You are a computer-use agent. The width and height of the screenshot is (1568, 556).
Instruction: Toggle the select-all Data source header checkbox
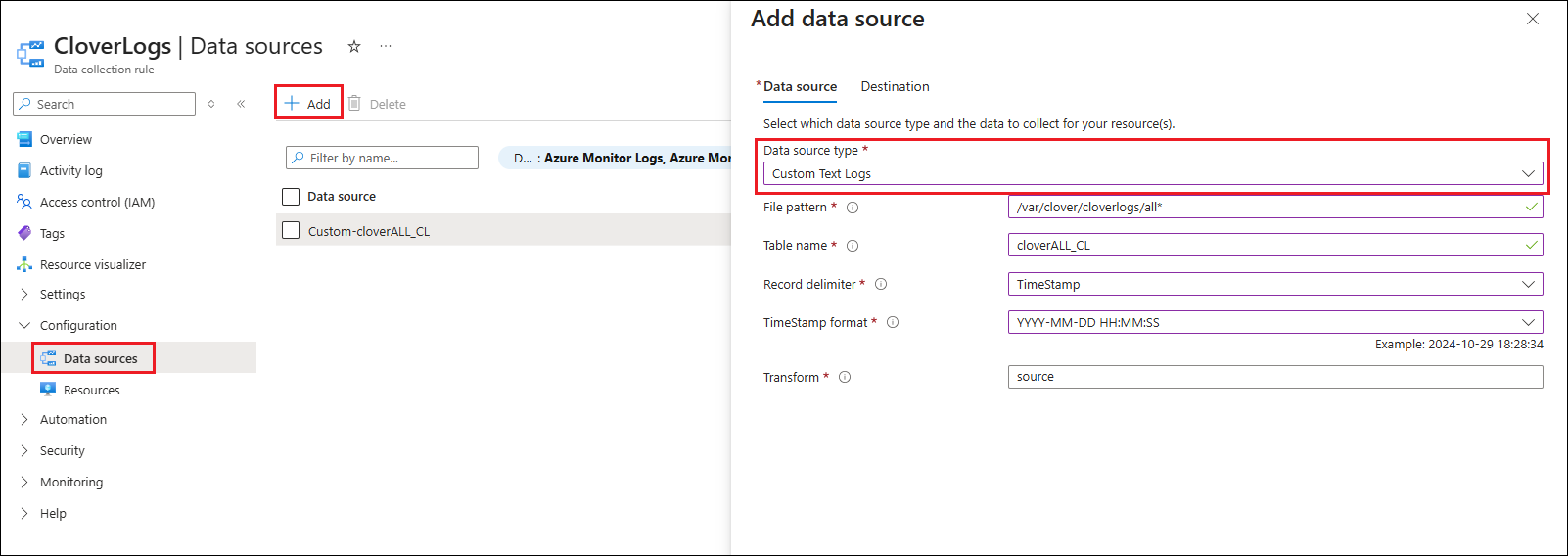[x=291, y=197]
